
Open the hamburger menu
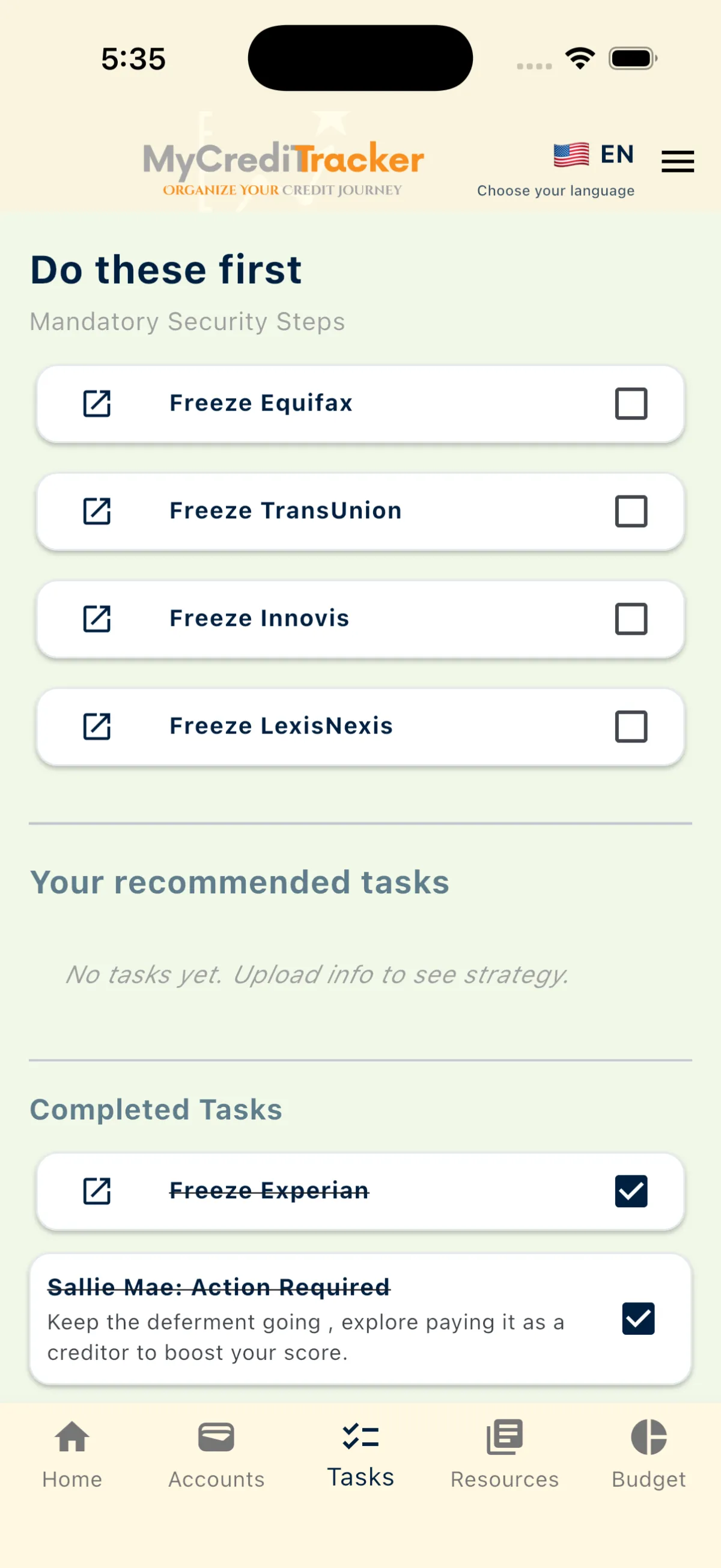click(677, 161)
